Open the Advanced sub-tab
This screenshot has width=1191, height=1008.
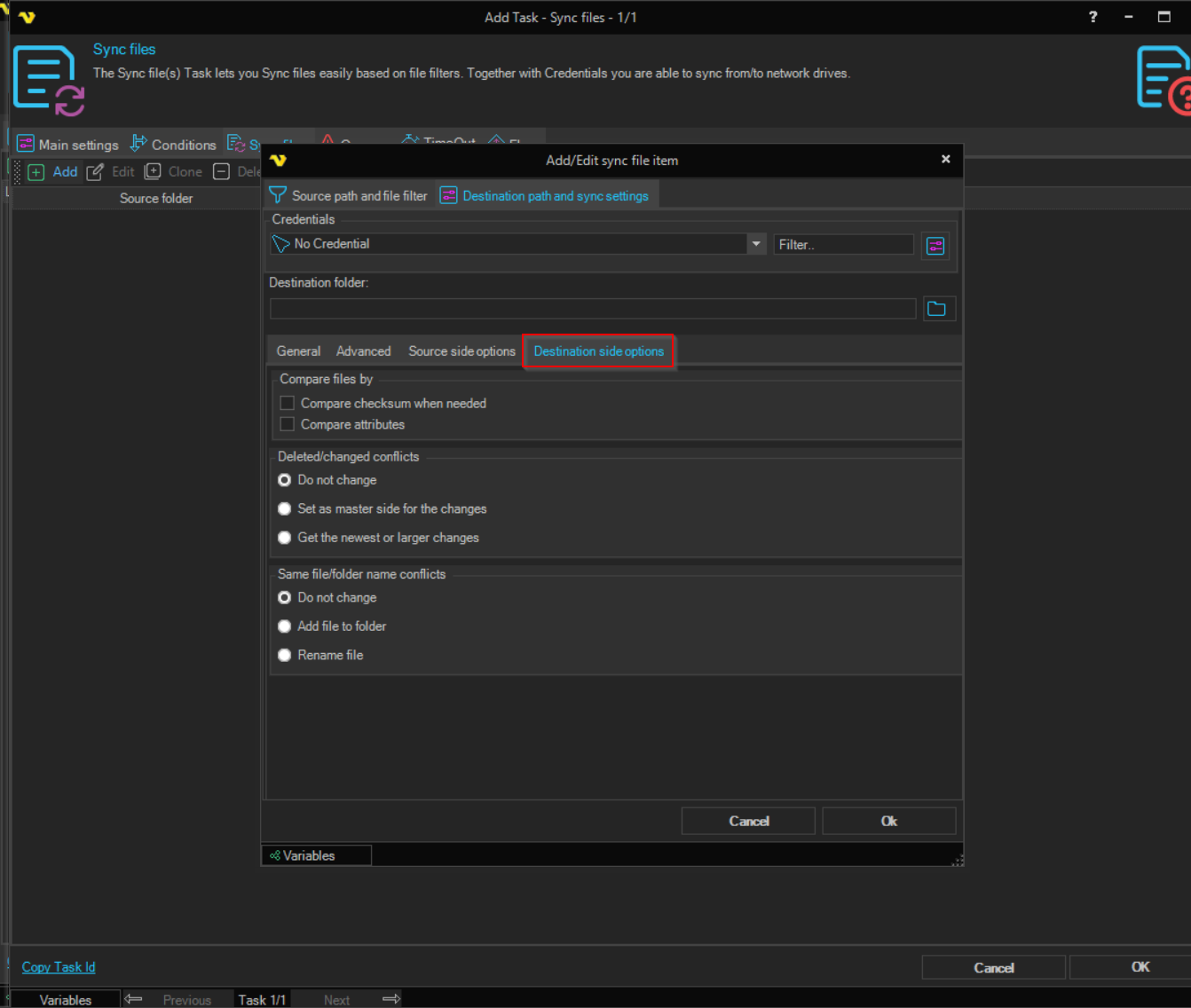[x=363, y=351]
